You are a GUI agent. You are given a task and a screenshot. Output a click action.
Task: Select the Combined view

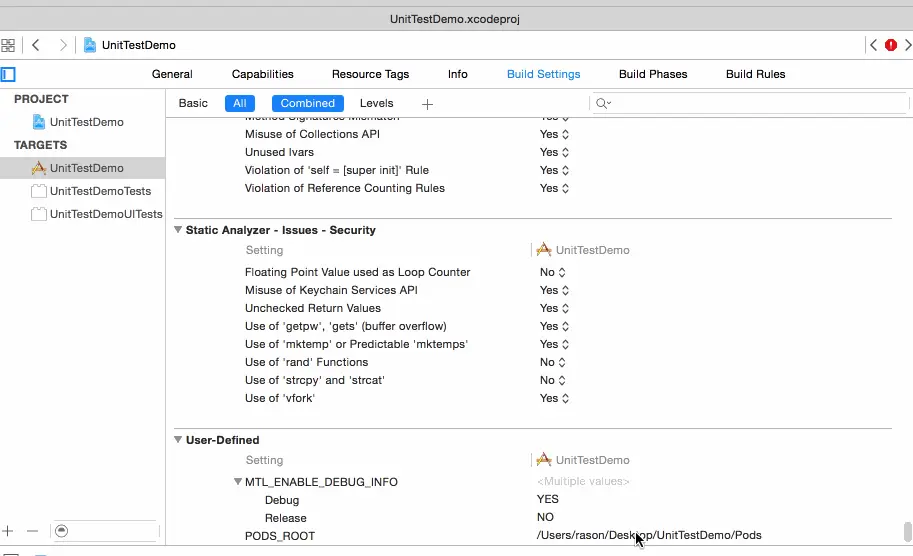(x=307, y=103)
